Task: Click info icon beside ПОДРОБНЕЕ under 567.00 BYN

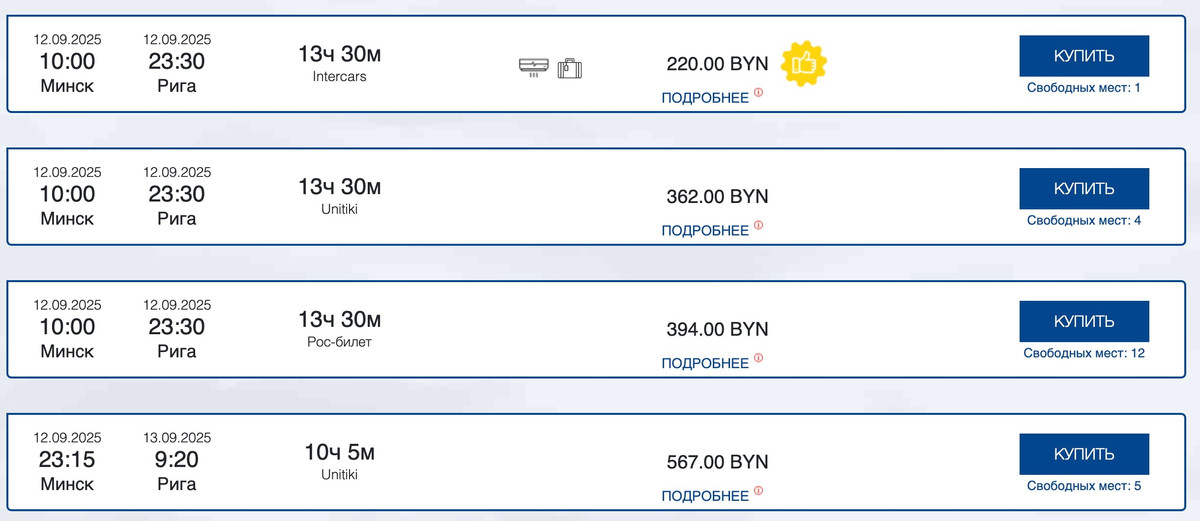Action: click(x=758, y=491)
